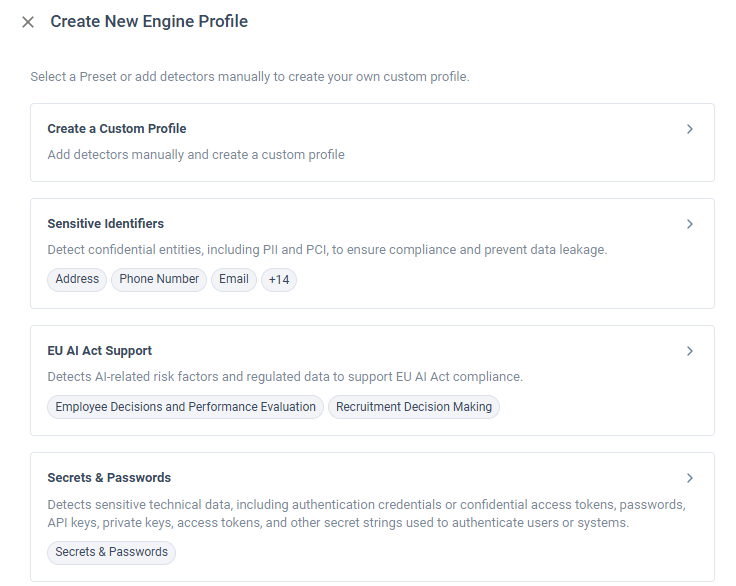Select the Recruitment Decision Making chip

(414, 407)
